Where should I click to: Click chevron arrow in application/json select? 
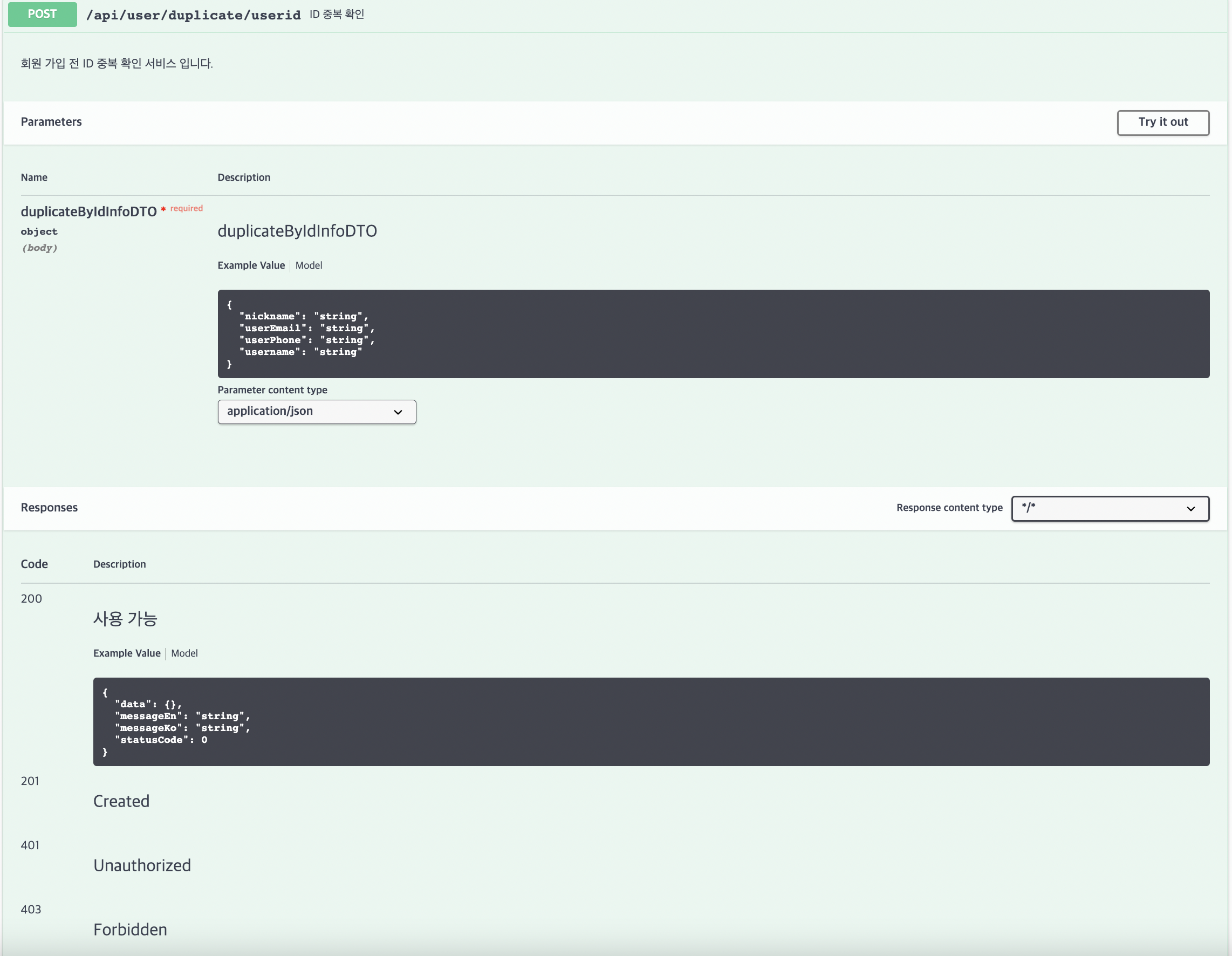pyautogui.click(x=398, y=412)
